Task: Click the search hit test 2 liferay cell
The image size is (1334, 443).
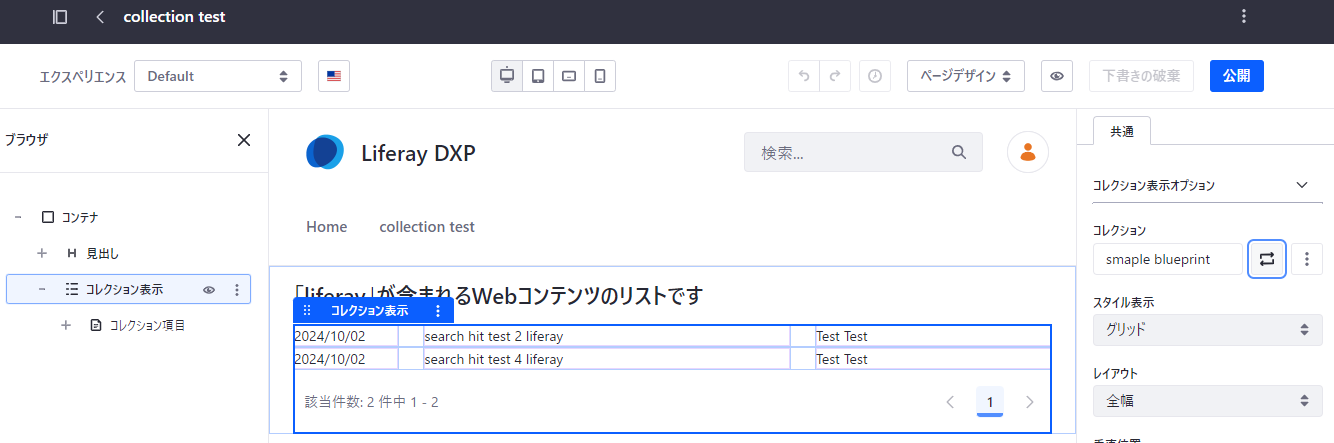Action: pyautogui.click(x=606, y=336)
